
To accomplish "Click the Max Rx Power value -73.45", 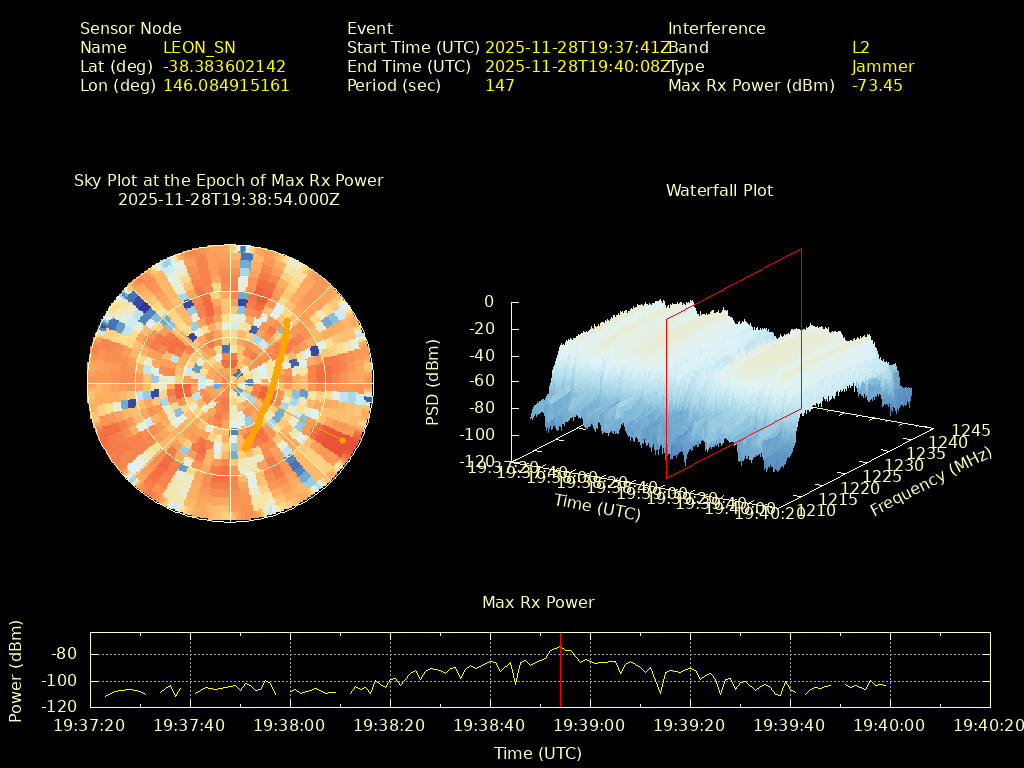I will tap(877, 86).
